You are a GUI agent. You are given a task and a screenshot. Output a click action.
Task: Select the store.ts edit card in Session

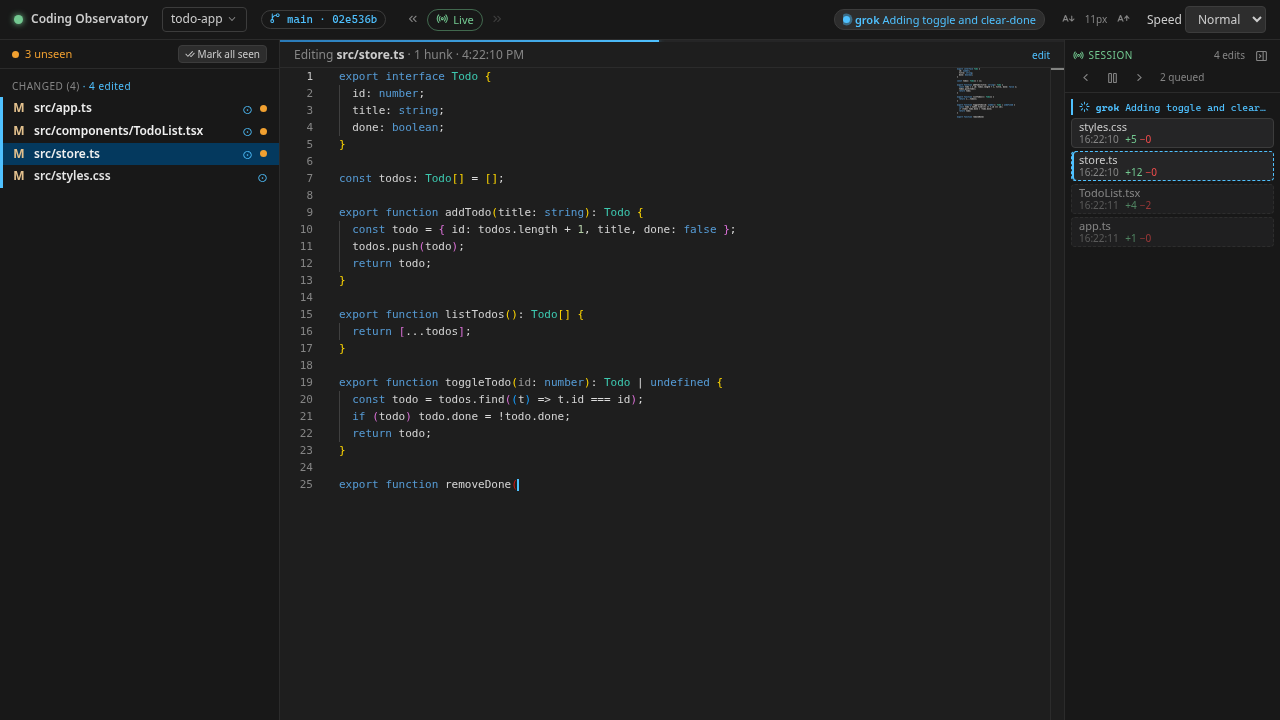(x=1172, y=166)
